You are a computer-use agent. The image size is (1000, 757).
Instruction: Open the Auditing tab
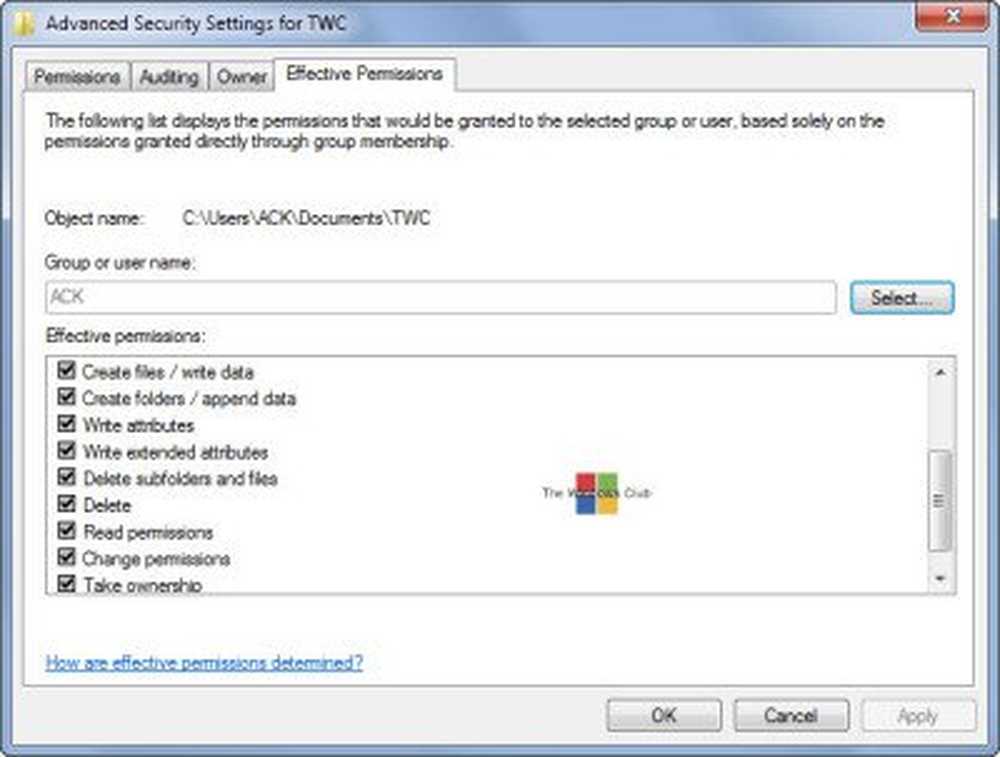[x=169, y=77]
